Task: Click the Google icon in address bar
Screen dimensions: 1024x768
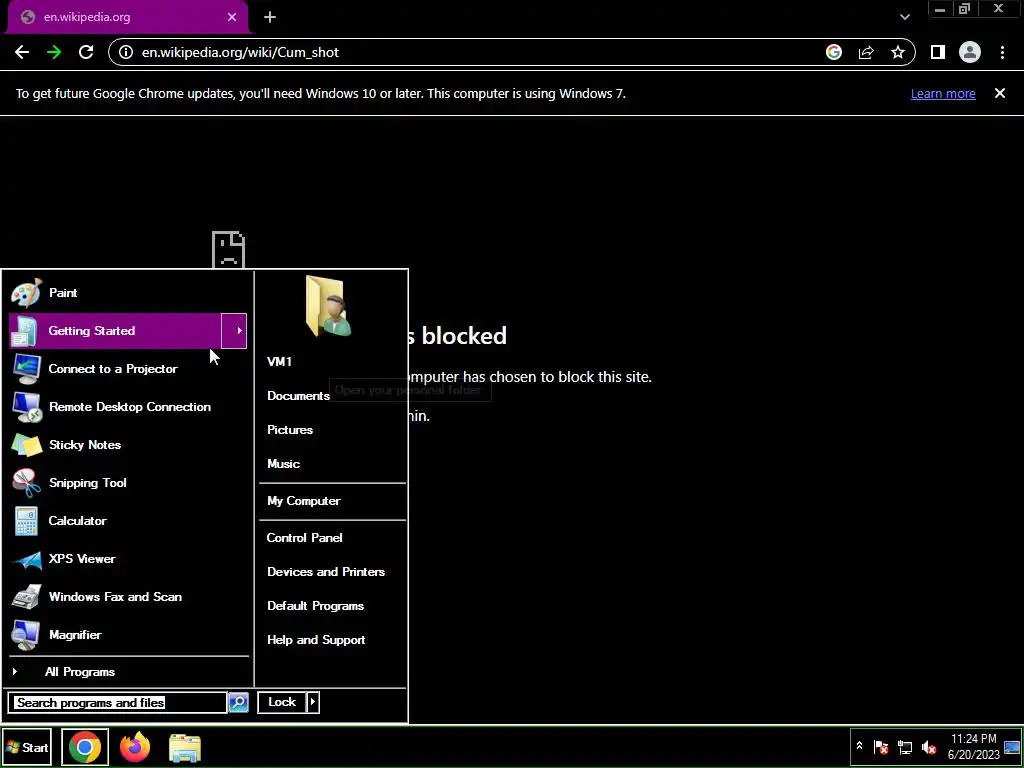Action: click(834, 53)
